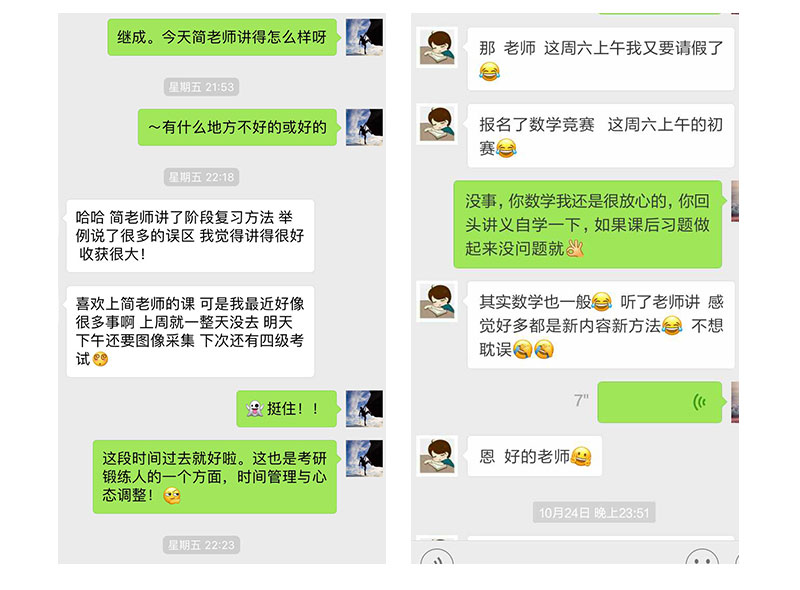800x590 pixels.
Task: Click the "星期五 22:23" timestamp label
Action: point(201,545)
